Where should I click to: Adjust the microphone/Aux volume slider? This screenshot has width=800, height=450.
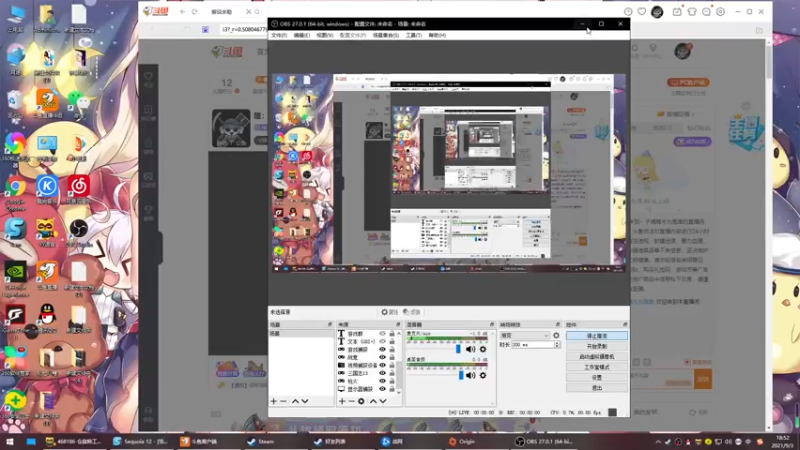tap(458, 349)
